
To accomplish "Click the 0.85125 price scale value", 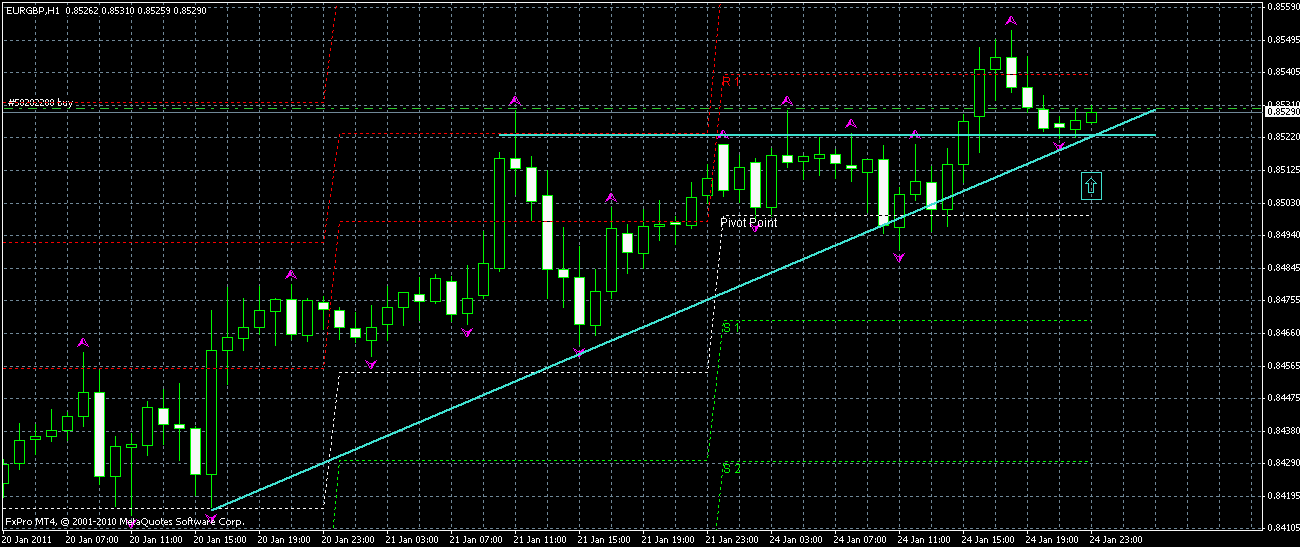I will click(1282, 170).
